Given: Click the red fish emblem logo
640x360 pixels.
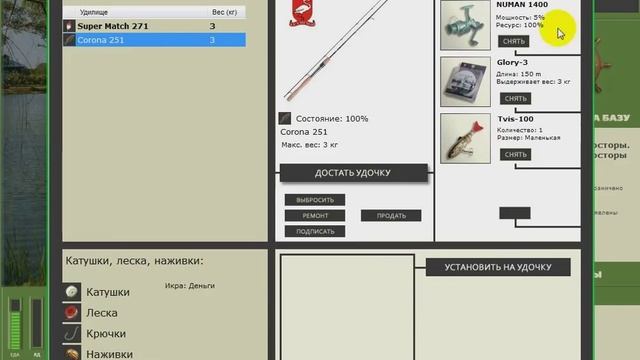Looking at the screenshot, I should [x=302, y=13].
